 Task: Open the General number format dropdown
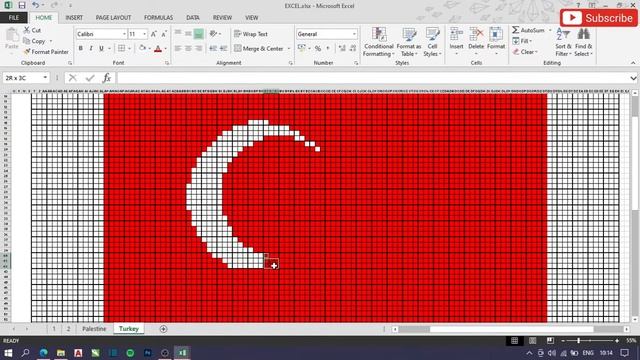[x=354, y=34]
